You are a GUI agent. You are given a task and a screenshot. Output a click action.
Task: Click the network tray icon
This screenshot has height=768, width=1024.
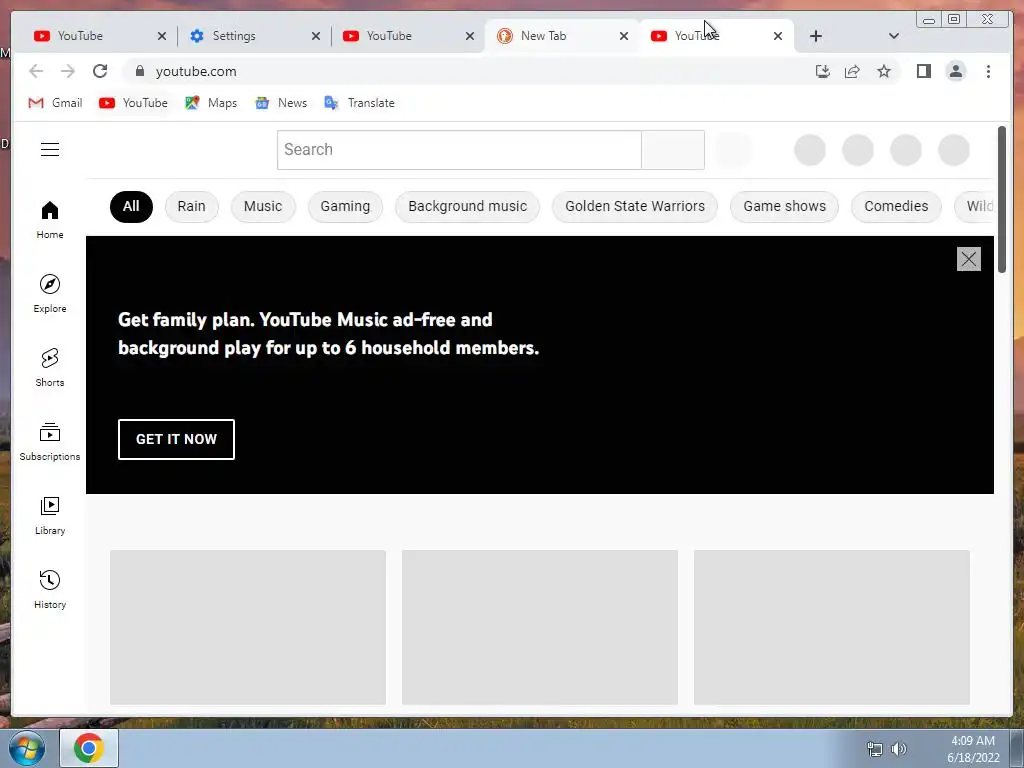tap(874, 749)
